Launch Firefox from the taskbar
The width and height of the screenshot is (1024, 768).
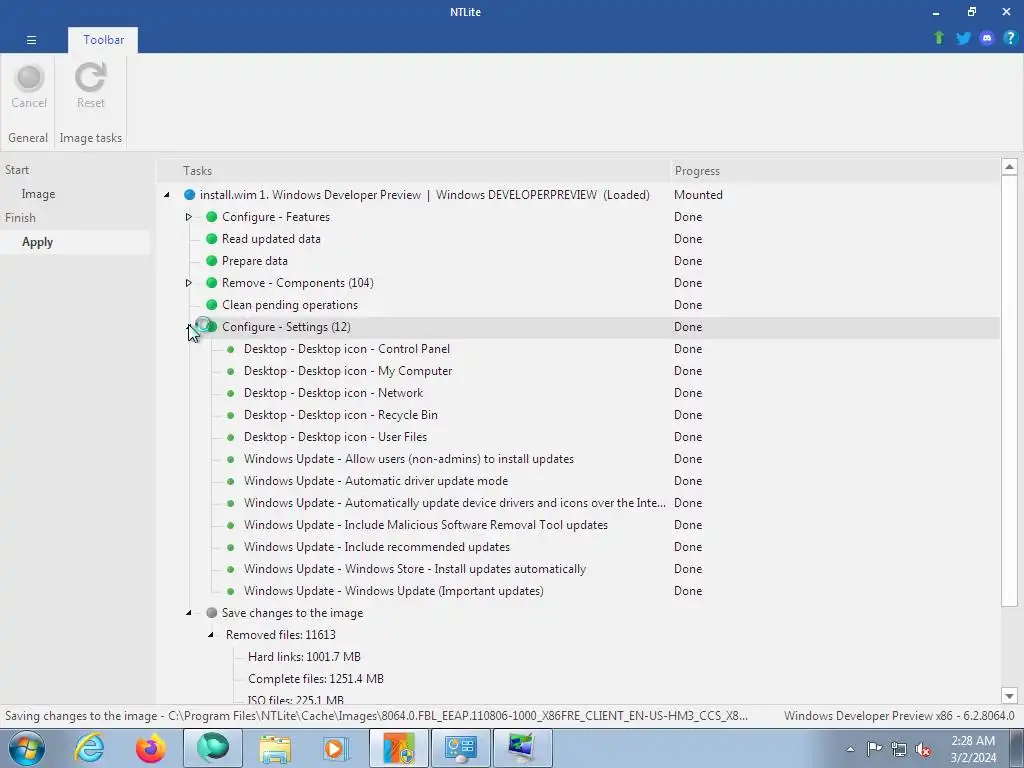coord(151,748)
